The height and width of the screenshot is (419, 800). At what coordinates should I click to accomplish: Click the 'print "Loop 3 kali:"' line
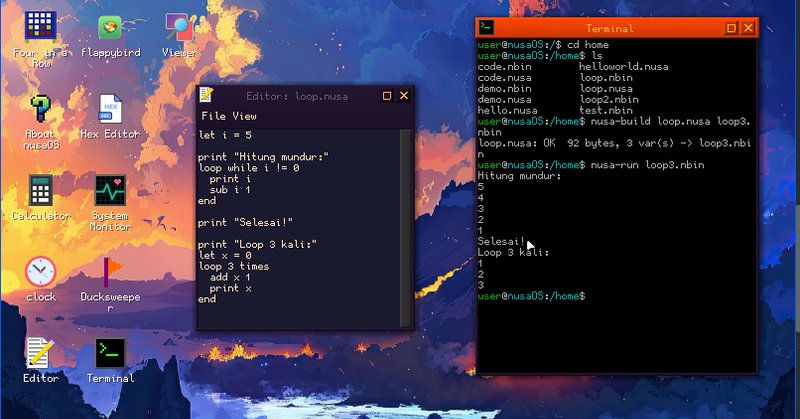[x=257, y=244]
